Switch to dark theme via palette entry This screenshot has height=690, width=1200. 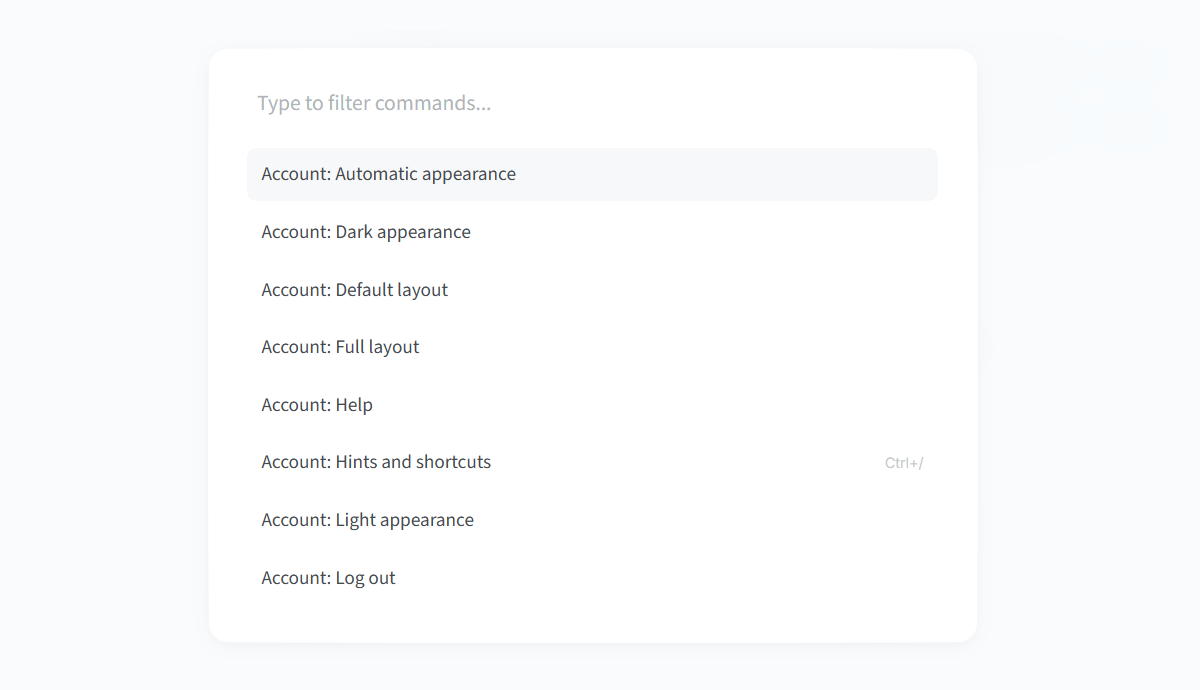coord(592,232)
